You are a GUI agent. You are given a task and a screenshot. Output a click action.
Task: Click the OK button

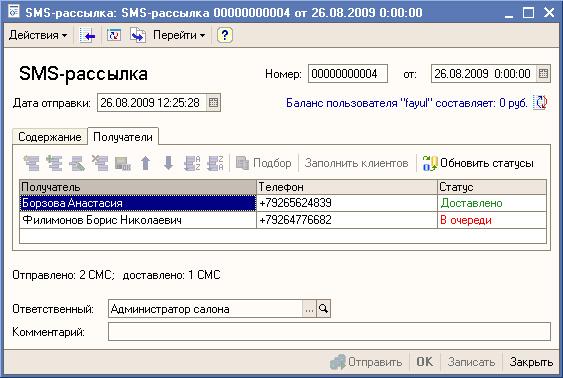pyautogui.click(x=425, y=362)
